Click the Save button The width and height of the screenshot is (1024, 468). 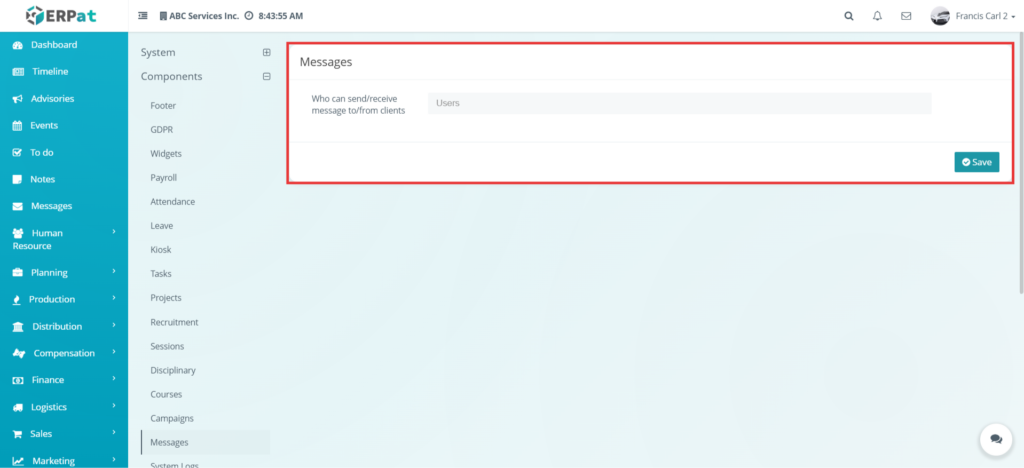(x=976, y=162)
